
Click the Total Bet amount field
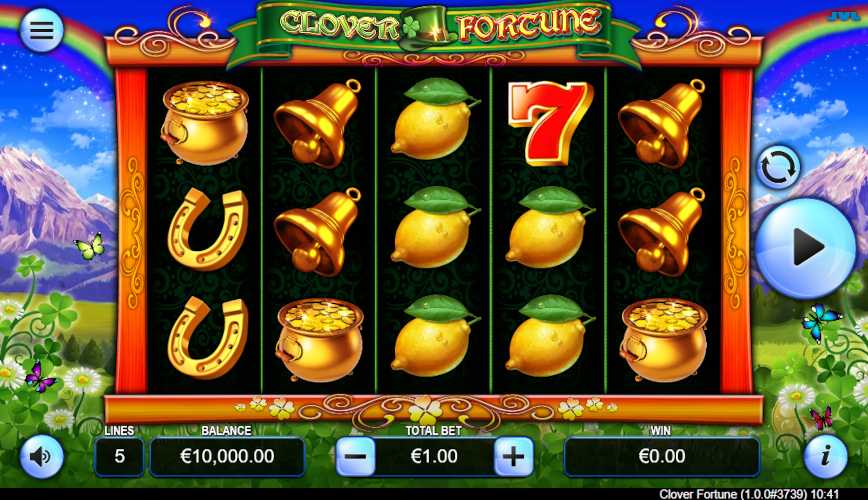click(435, 456)
